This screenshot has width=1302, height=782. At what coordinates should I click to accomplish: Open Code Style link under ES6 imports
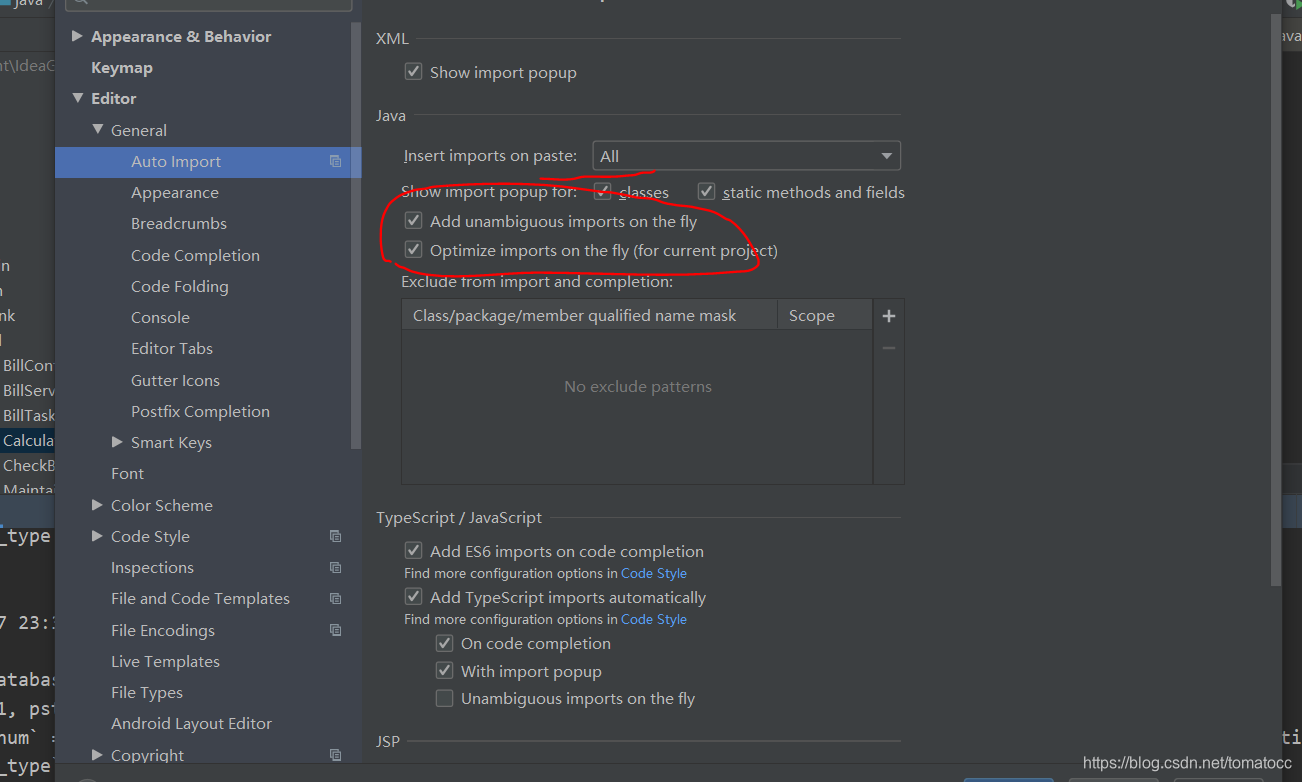tap(654, 573)
